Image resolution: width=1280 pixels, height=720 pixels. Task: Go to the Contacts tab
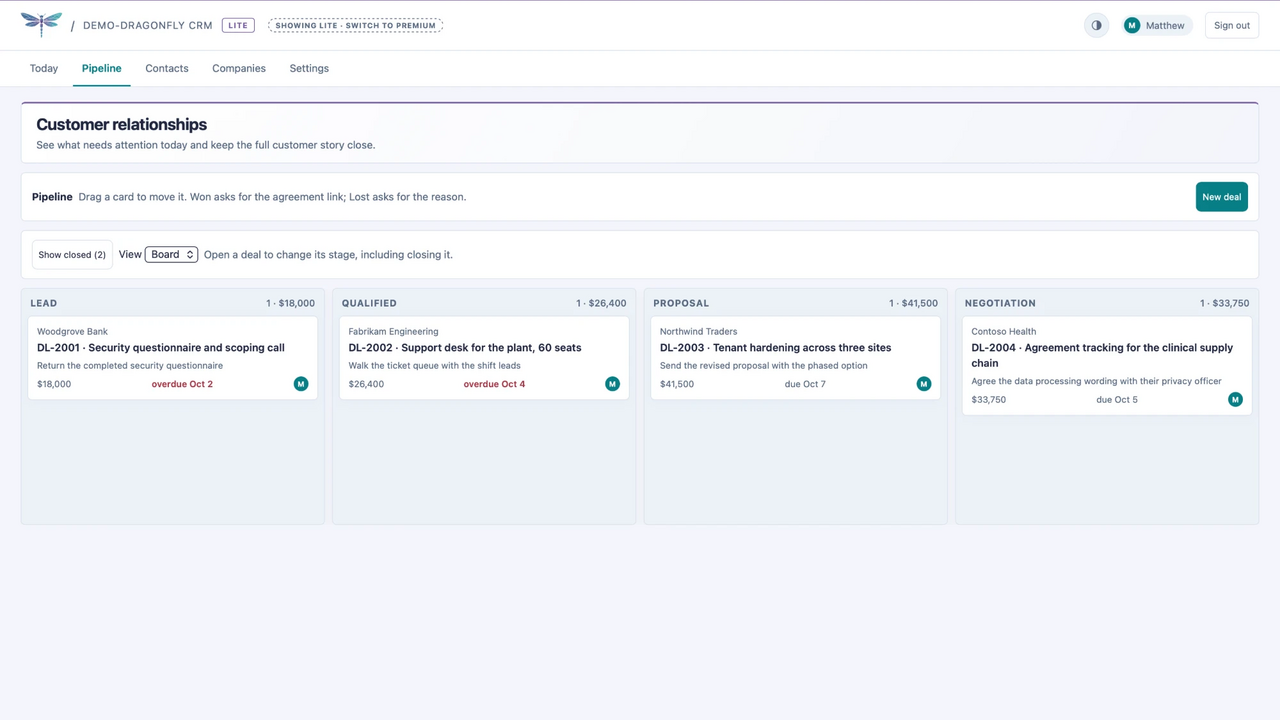pyautogui.click(x=167, y=69)
